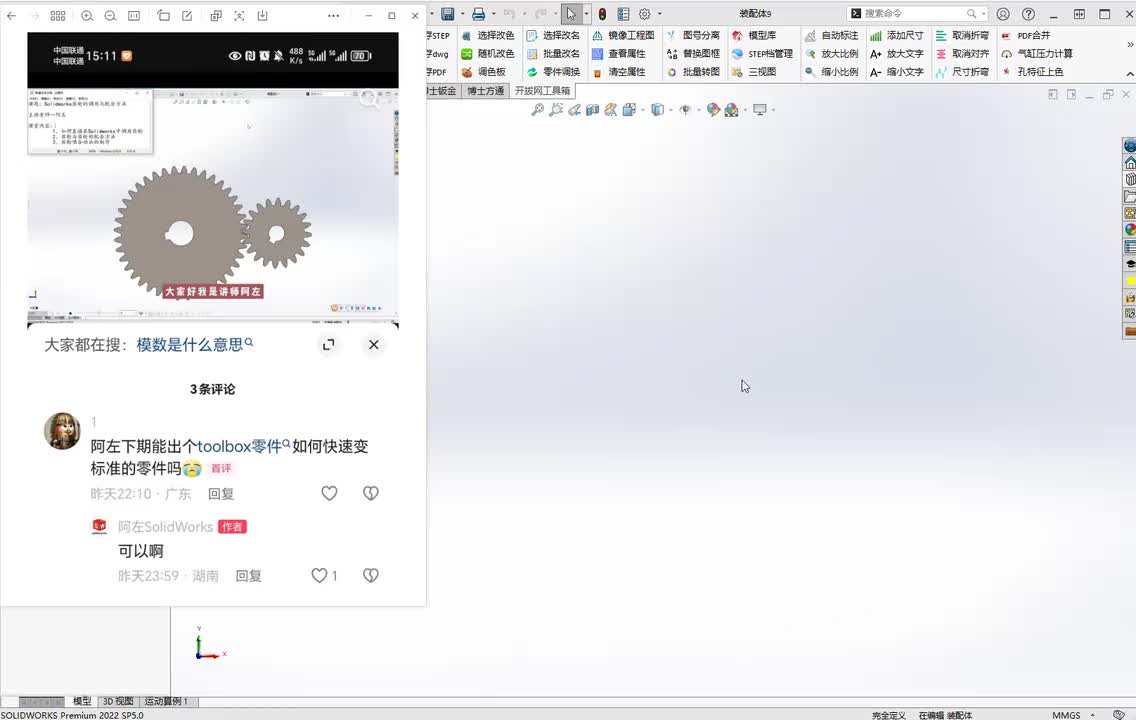Expand the search command dropdown arrow
The width and height of the screenshot is (1136, 720).
tap(983, 14)
